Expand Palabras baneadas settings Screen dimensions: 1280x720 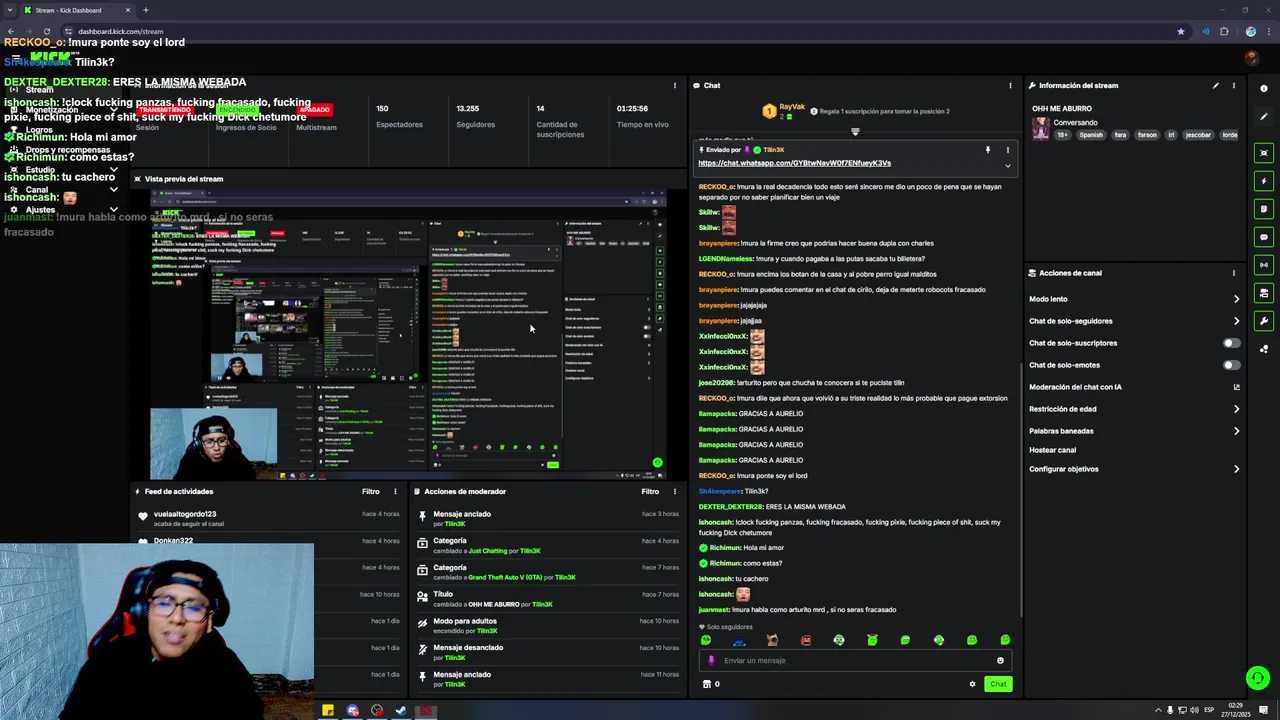pos(1236,431)
